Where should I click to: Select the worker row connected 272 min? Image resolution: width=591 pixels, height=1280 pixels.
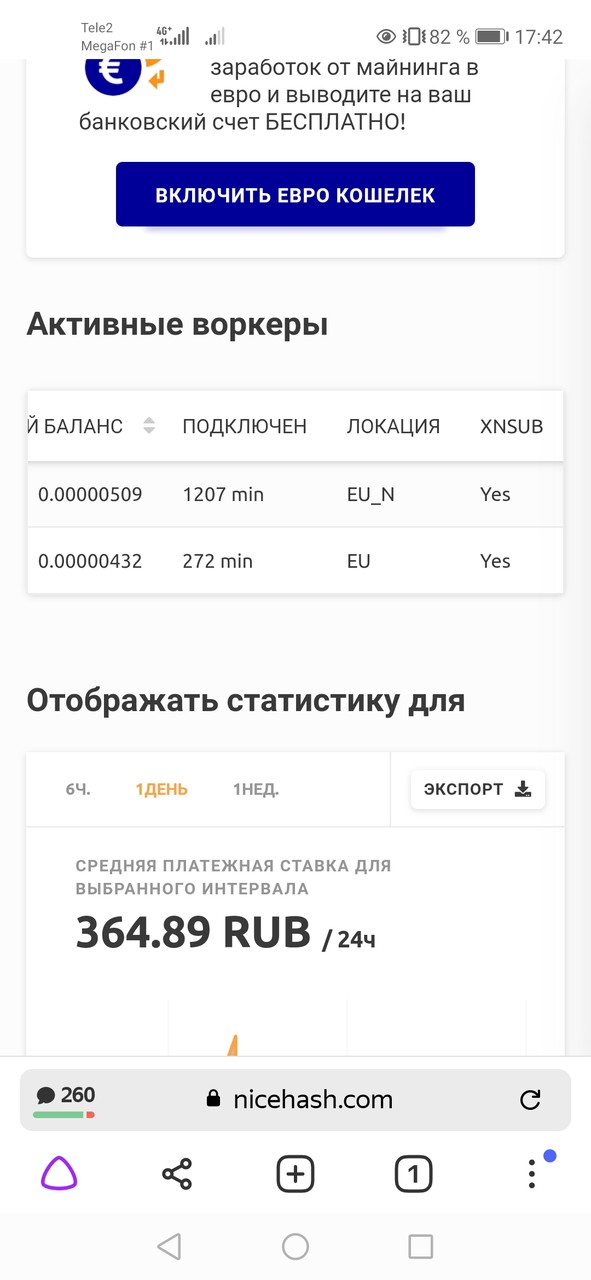tap(295, 561)
